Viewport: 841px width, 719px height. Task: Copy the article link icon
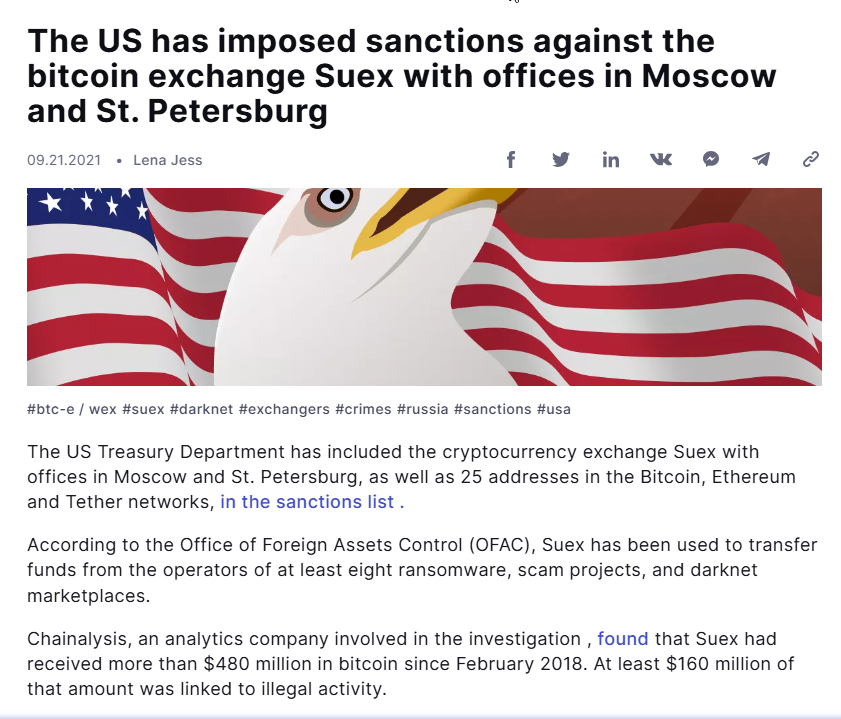pos(811,160)
